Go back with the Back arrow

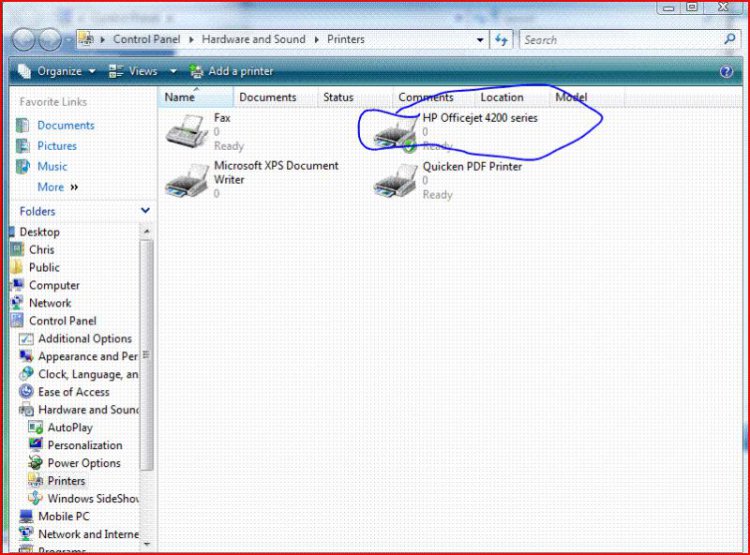click(x=24, y=40)
